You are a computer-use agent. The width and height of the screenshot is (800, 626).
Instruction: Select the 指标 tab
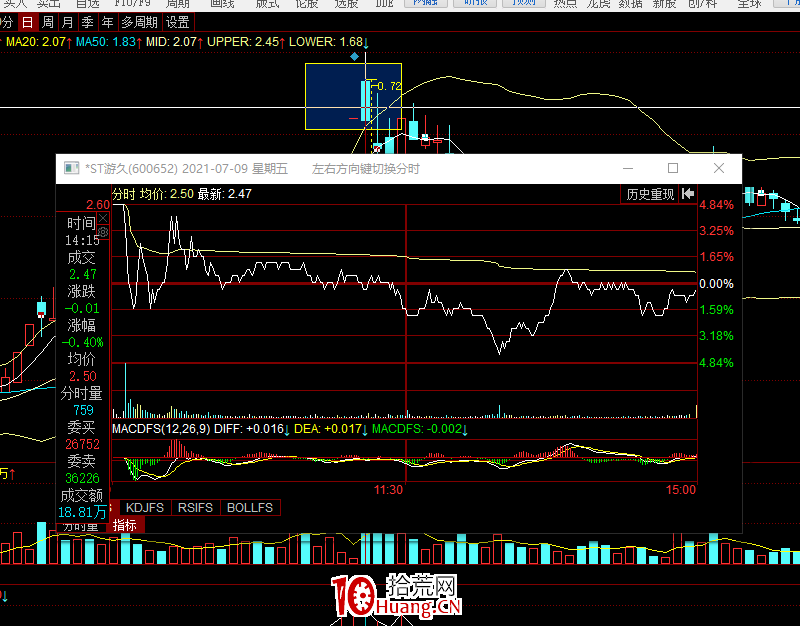point(125,525)
